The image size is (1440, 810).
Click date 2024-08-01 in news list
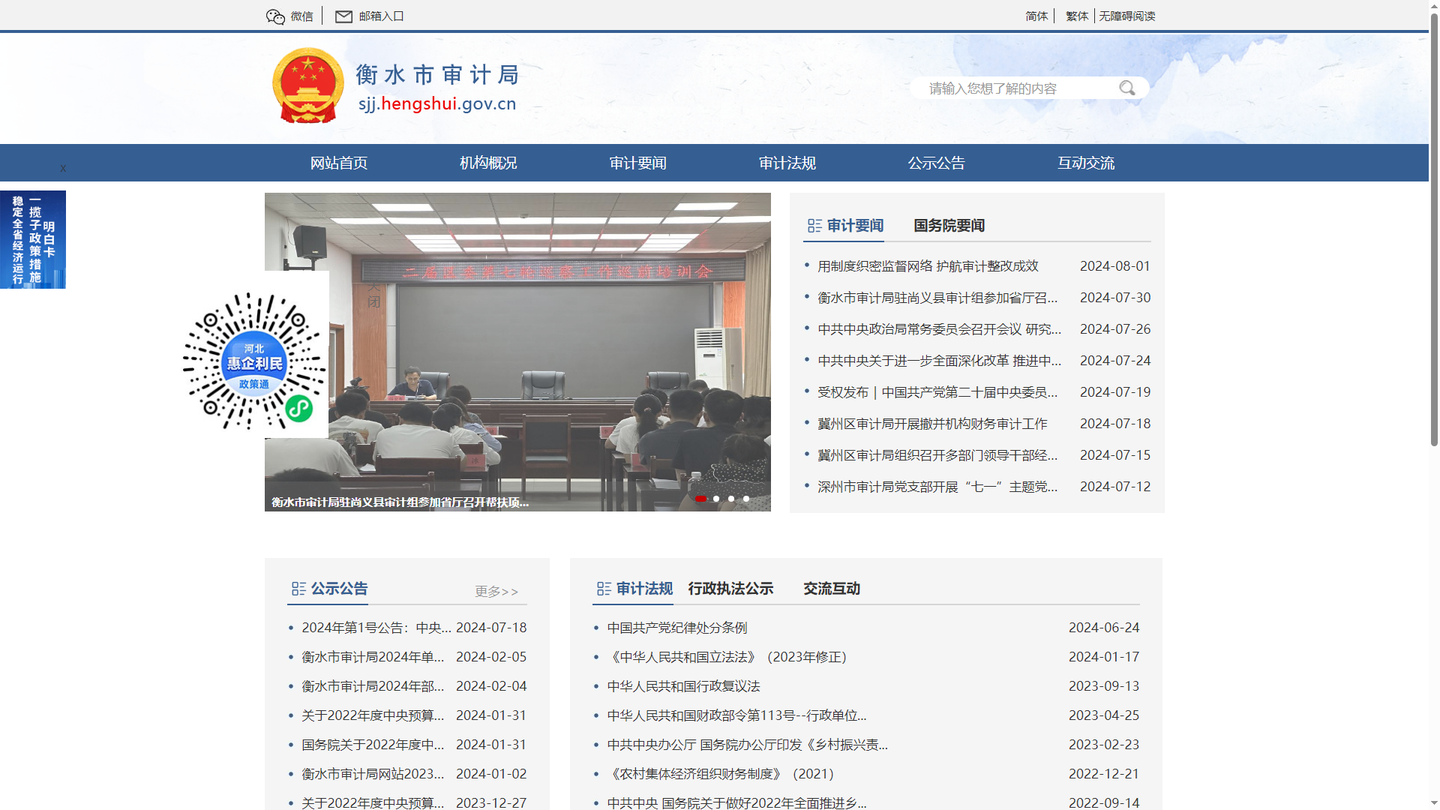[1115, 266]
